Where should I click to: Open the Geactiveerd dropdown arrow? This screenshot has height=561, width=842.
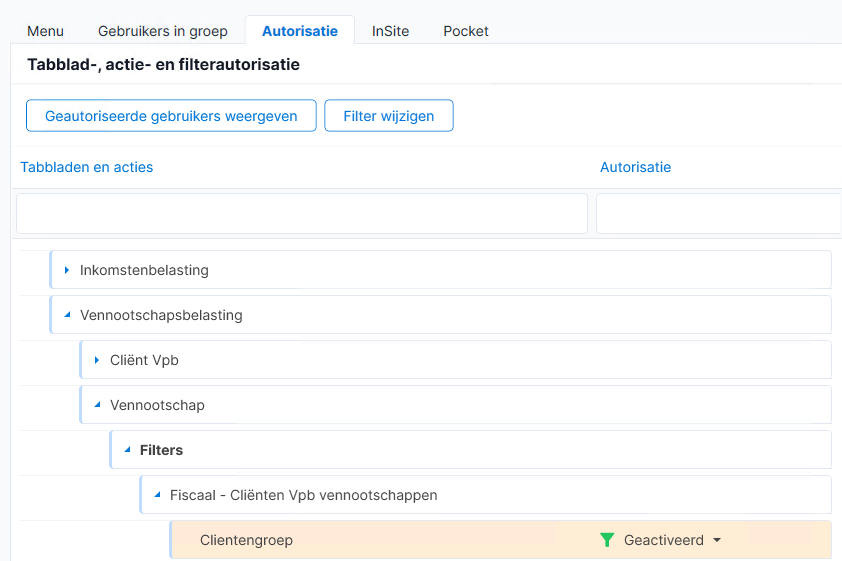(717, 540)
